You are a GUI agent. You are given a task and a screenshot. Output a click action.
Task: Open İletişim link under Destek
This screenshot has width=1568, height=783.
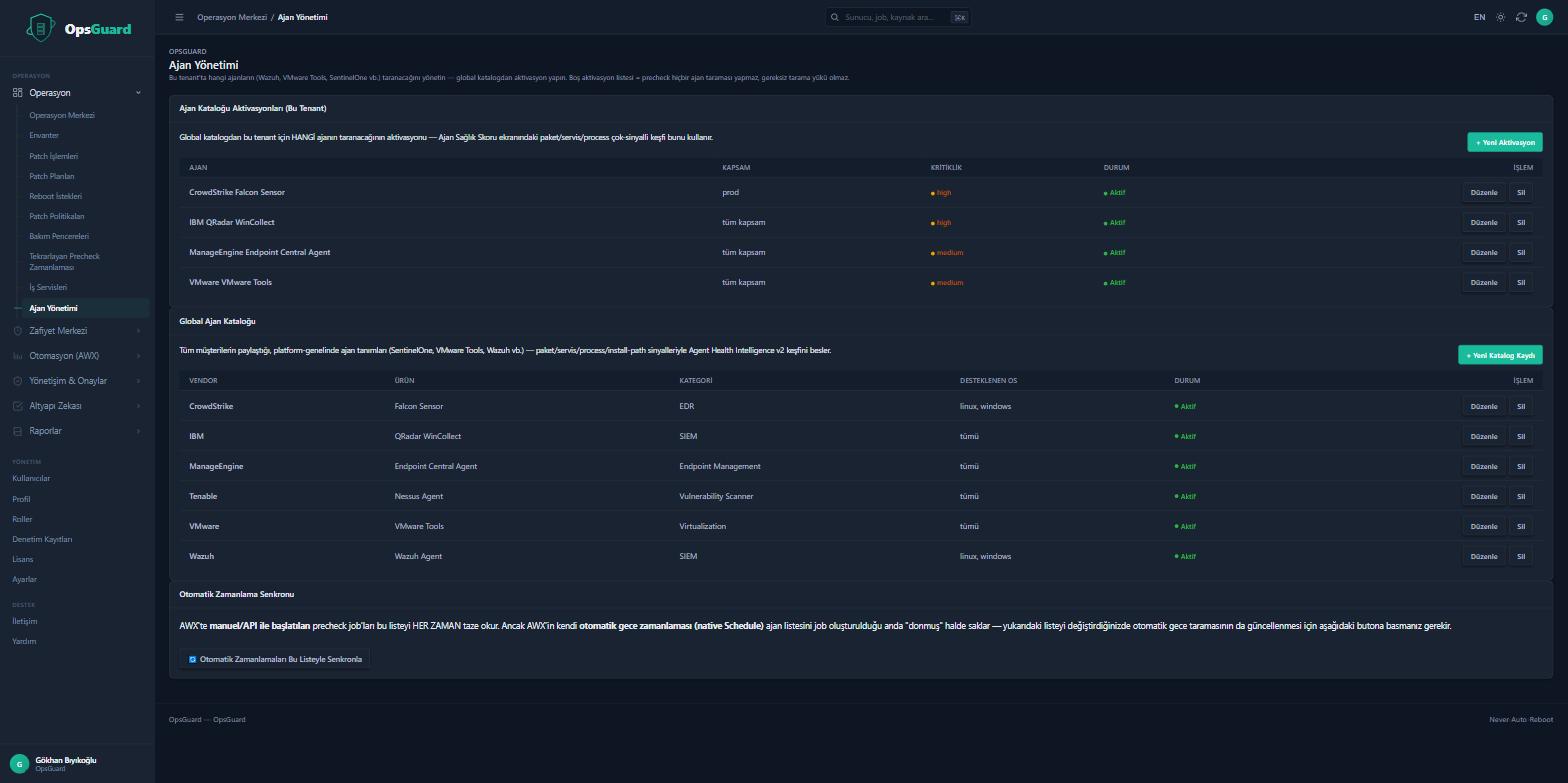coord(24,621)
